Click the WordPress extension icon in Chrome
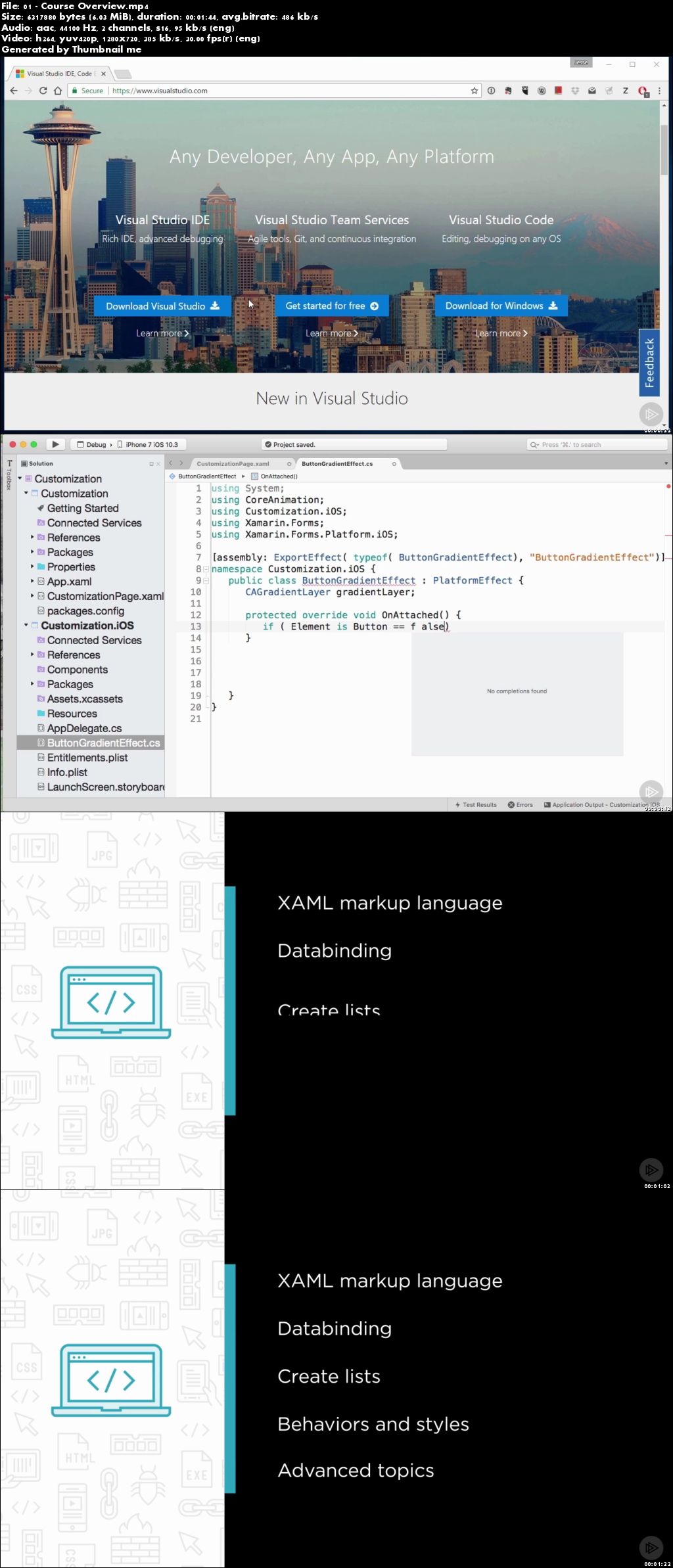The width and height of the screenshot is (673, 1568). [x=542, y=91]
